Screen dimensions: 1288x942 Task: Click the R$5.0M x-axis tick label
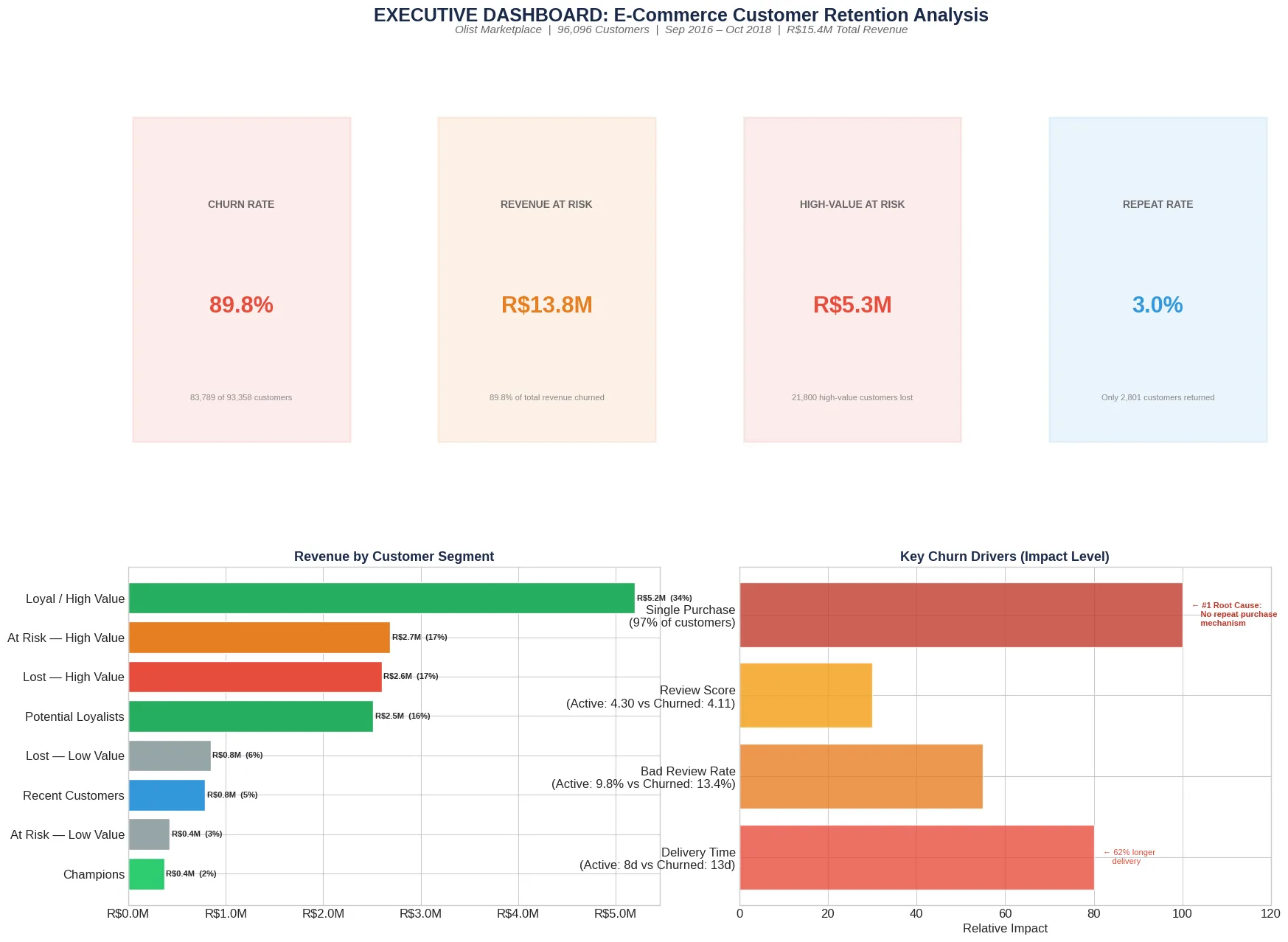click(615, 914)
